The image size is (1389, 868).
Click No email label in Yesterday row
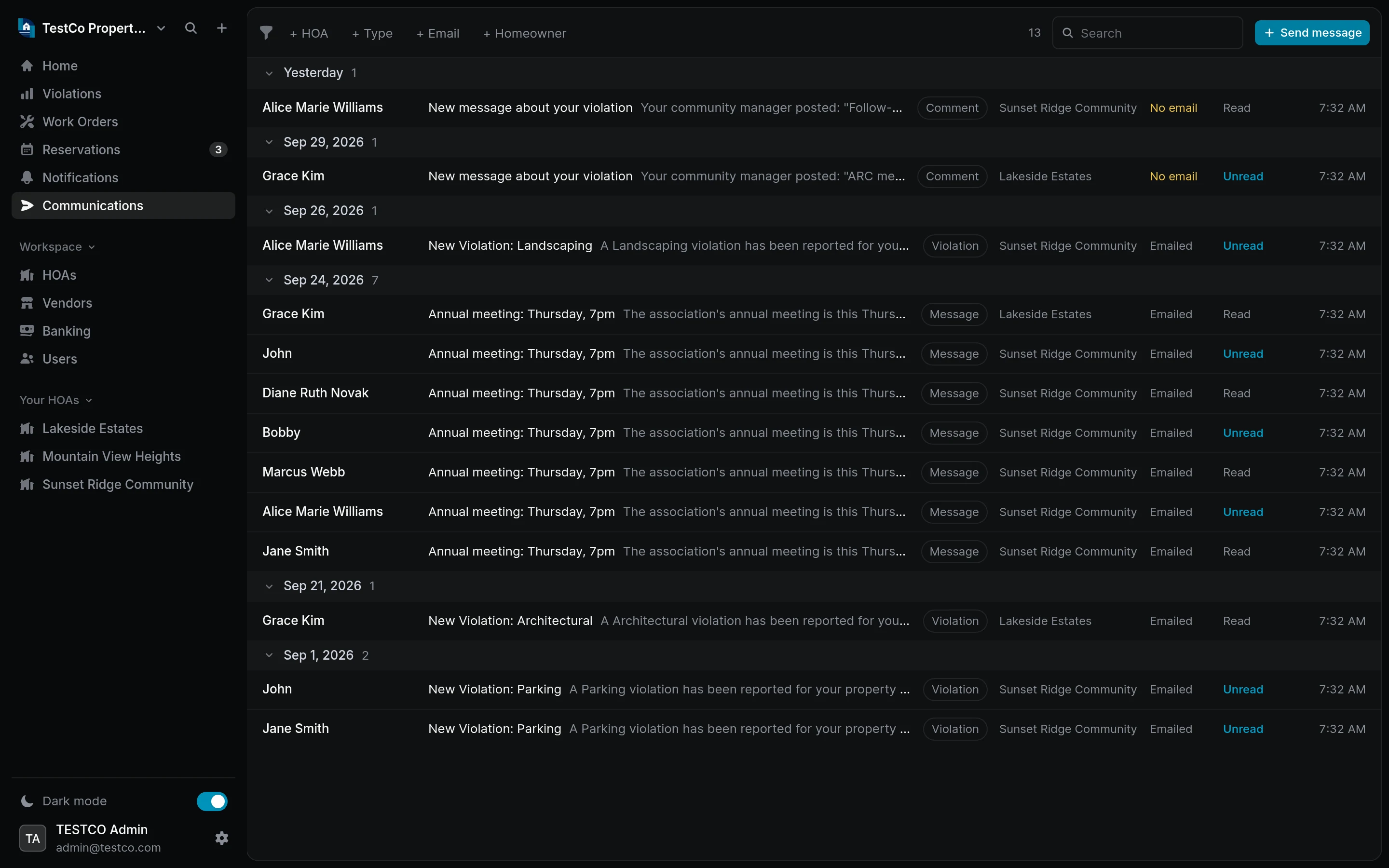1173,108
